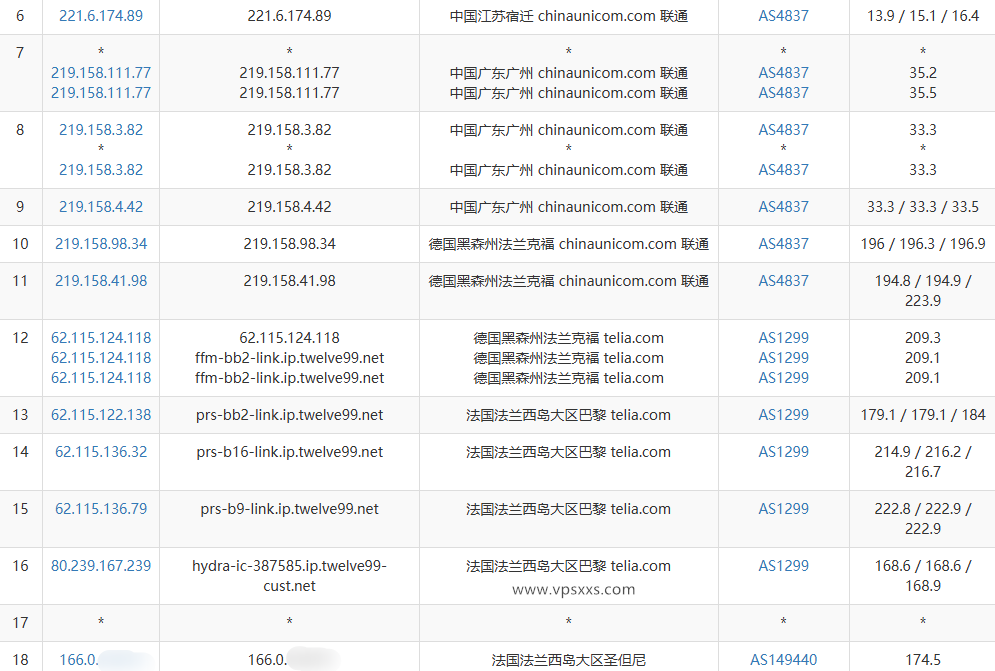
Task: Click the latency value 222.8 / 222.9 / 222.9
Action: point(923,519)
